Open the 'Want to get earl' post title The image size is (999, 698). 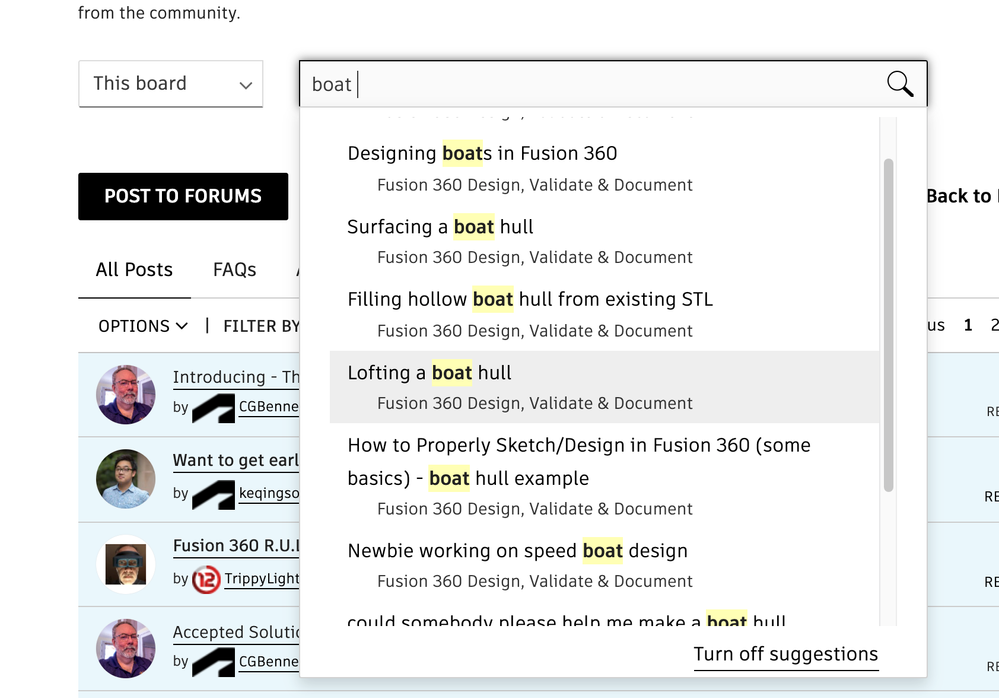point(236,460)
